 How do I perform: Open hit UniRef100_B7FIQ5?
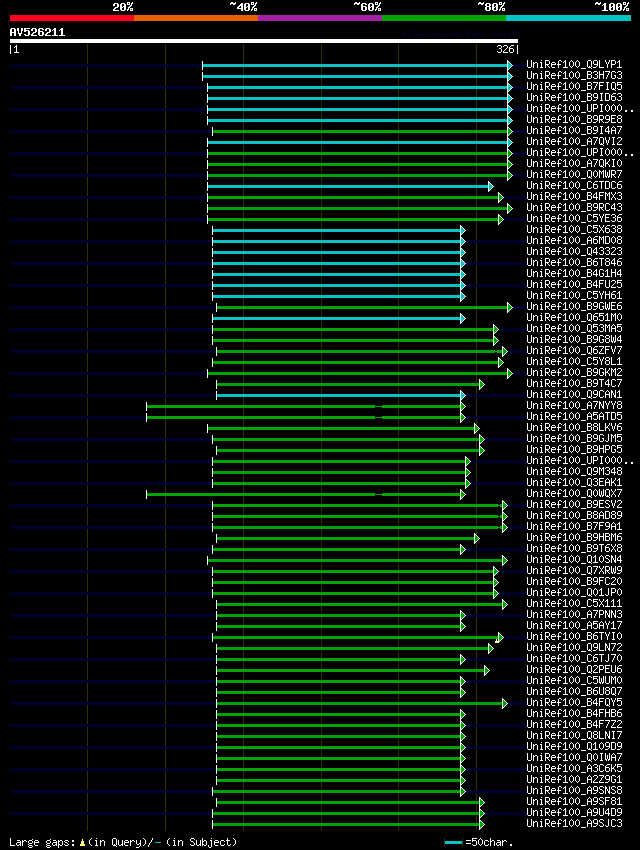click(x=574, y=86)
